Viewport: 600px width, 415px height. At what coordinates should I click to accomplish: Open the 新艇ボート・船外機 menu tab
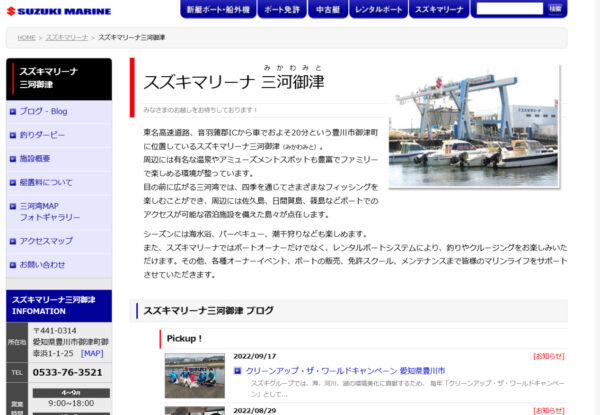[x=218, y=9]
